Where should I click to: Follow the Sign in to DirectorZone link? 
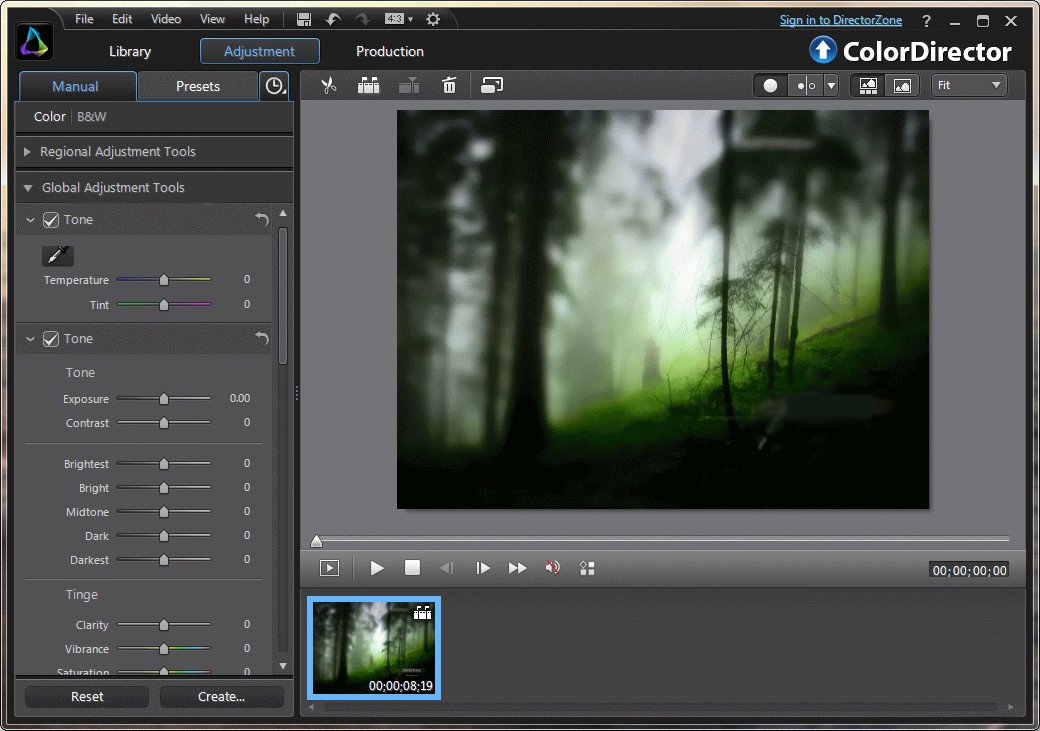pyautogui.click(x=840, y=20)
